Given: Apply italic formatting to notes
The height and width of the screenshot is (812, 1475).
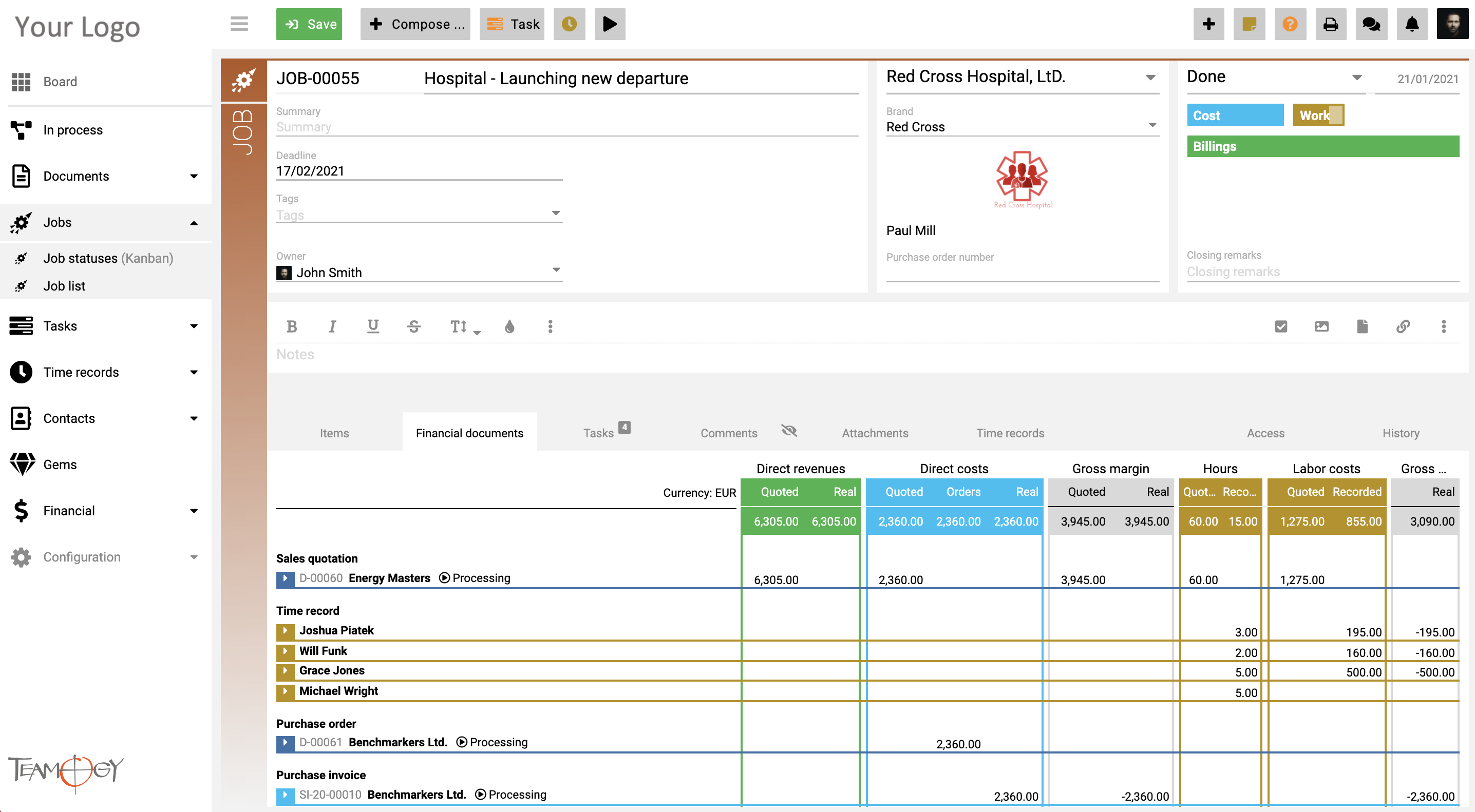Looking at the screenshot, I should click(x=332, y=326).
